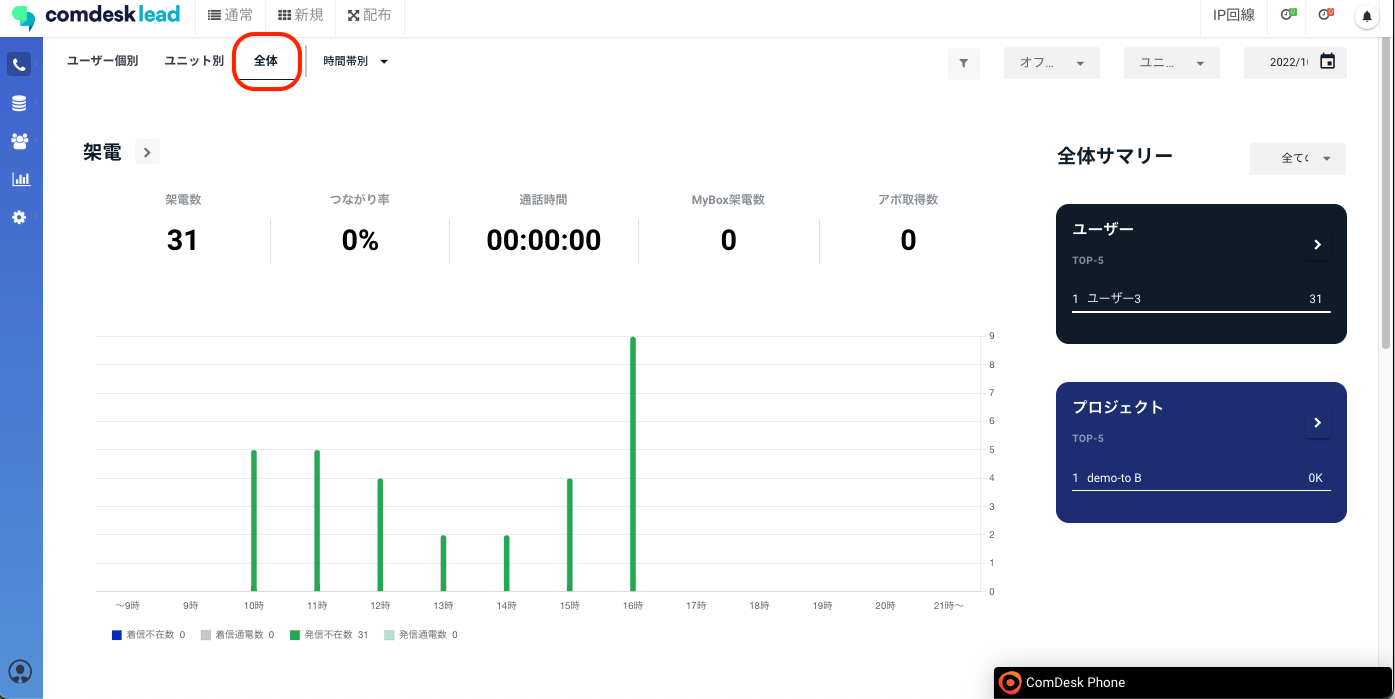Expand the 架電 section chevron
The image size is (1395, 699).
pyautogui.click(x=147, y=152)
